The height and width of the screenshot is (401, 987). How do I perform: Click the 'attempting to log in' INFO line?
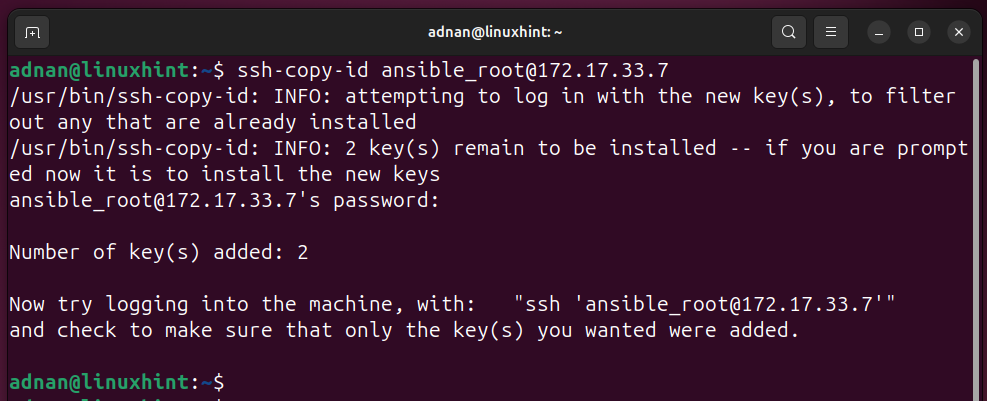pyautogui.click(x=483, y=96)
